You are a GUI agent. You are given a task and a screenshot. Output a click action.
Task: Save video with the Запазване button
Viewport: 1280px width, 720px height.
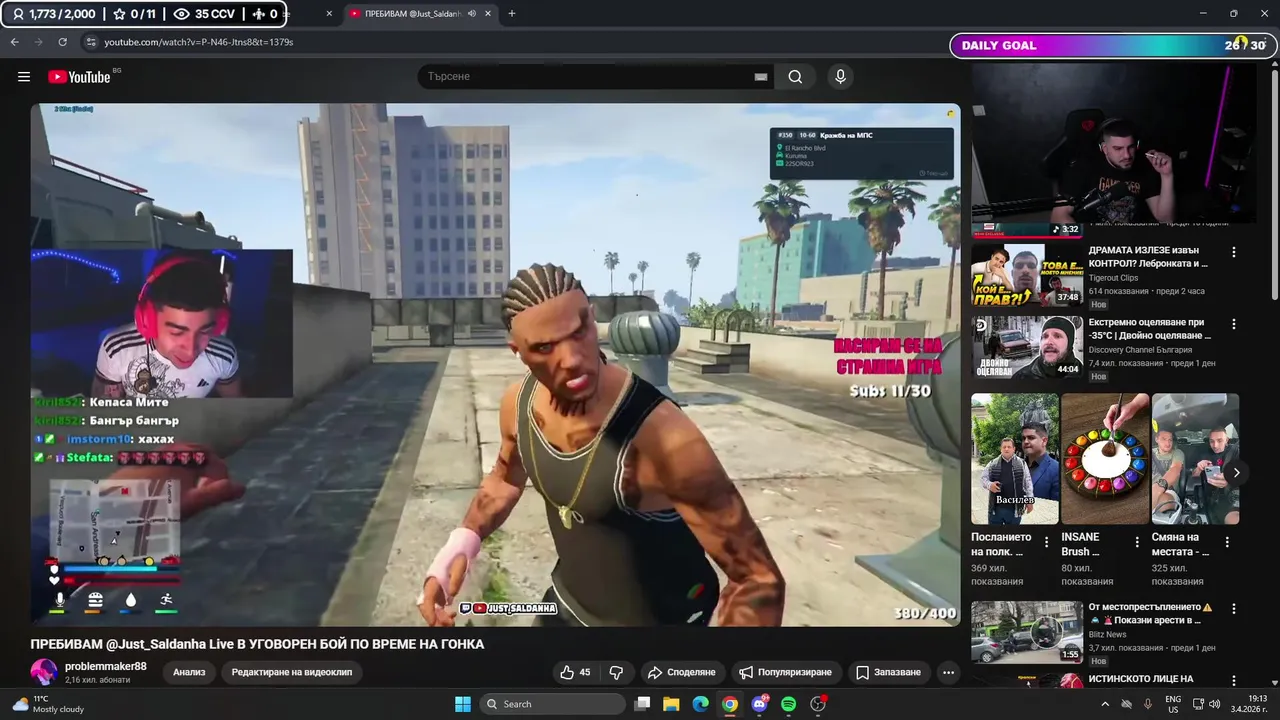click(x=888, y=672)
